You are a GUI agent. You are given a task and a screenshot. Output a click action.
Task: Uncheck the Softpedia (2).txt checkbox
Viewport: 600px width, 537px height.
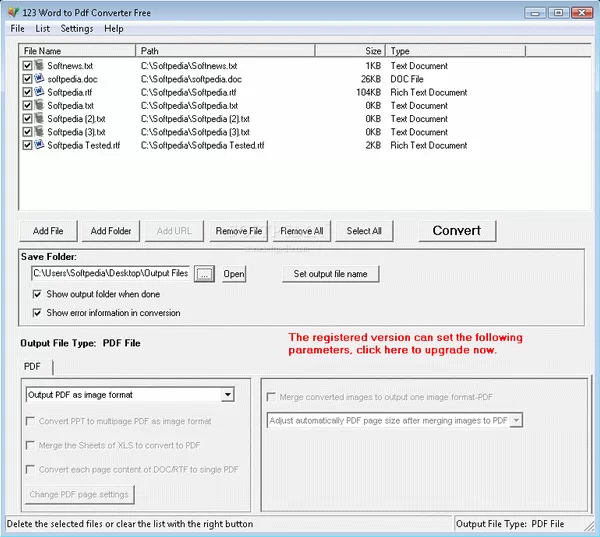tap(27, 119)
